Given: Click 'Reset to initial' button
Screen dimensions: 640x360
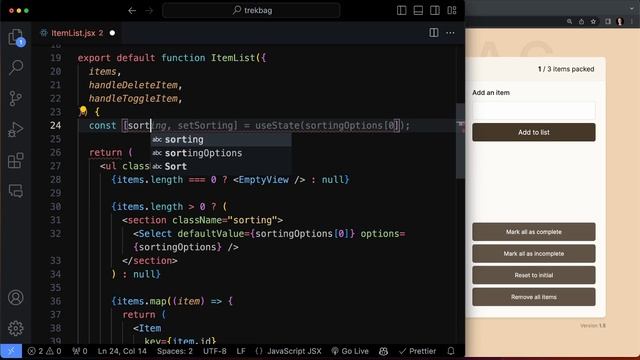Looking at the screenshot, I should (533, 275).
